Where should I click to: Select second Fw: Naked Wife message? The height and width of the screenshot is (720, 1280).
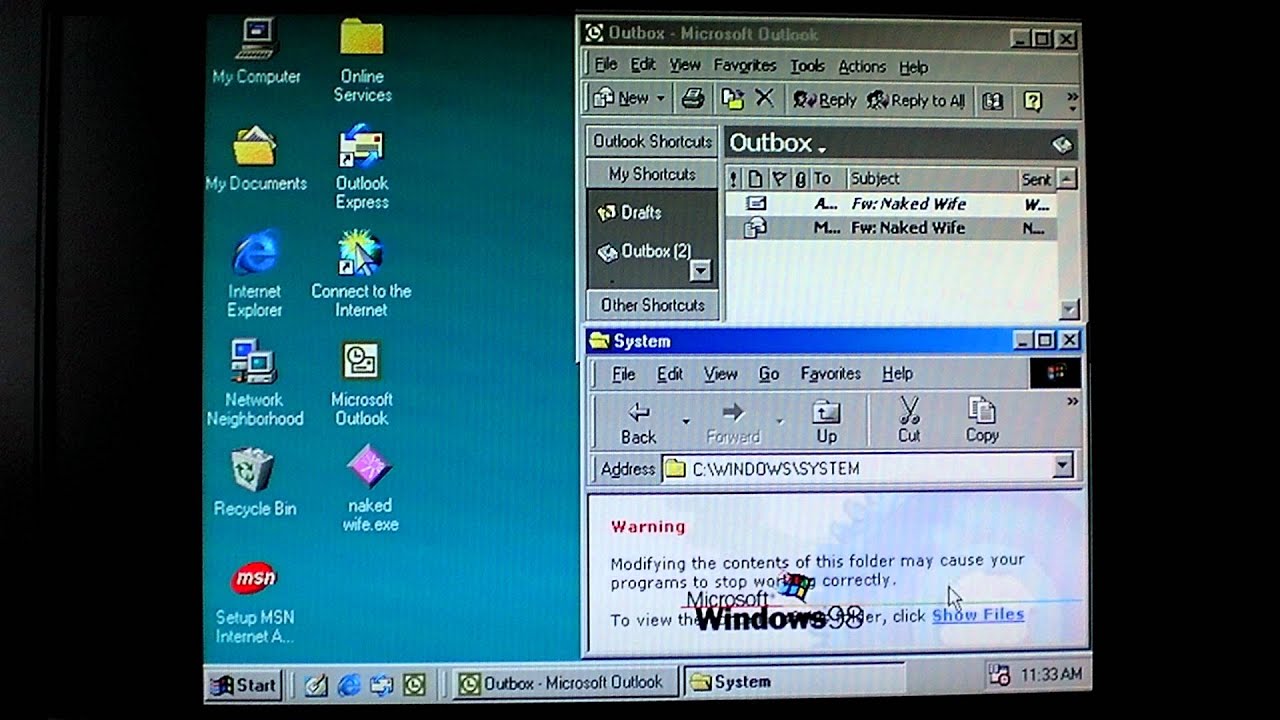889,228
